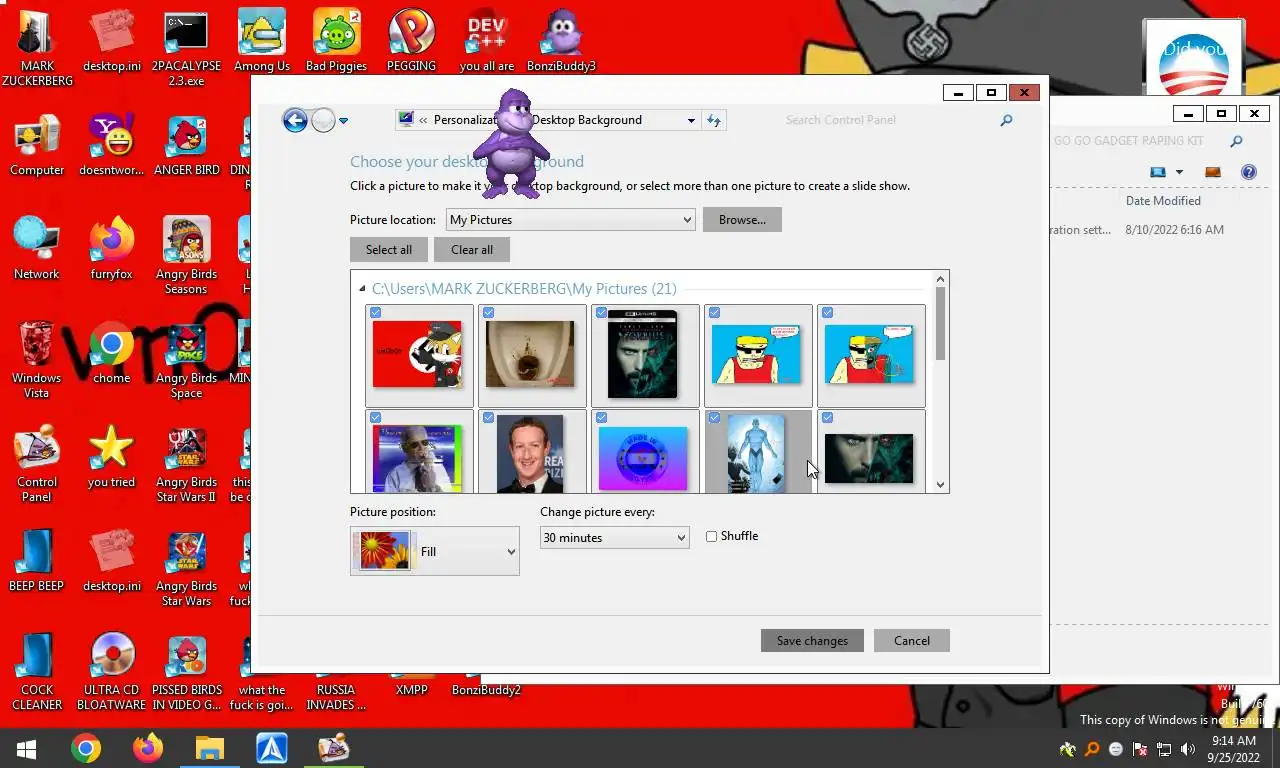The width and height of the screenshot is (1280, 768).
Task: Click the help icon in Explorer window
Action: (x=1248, y=172)
